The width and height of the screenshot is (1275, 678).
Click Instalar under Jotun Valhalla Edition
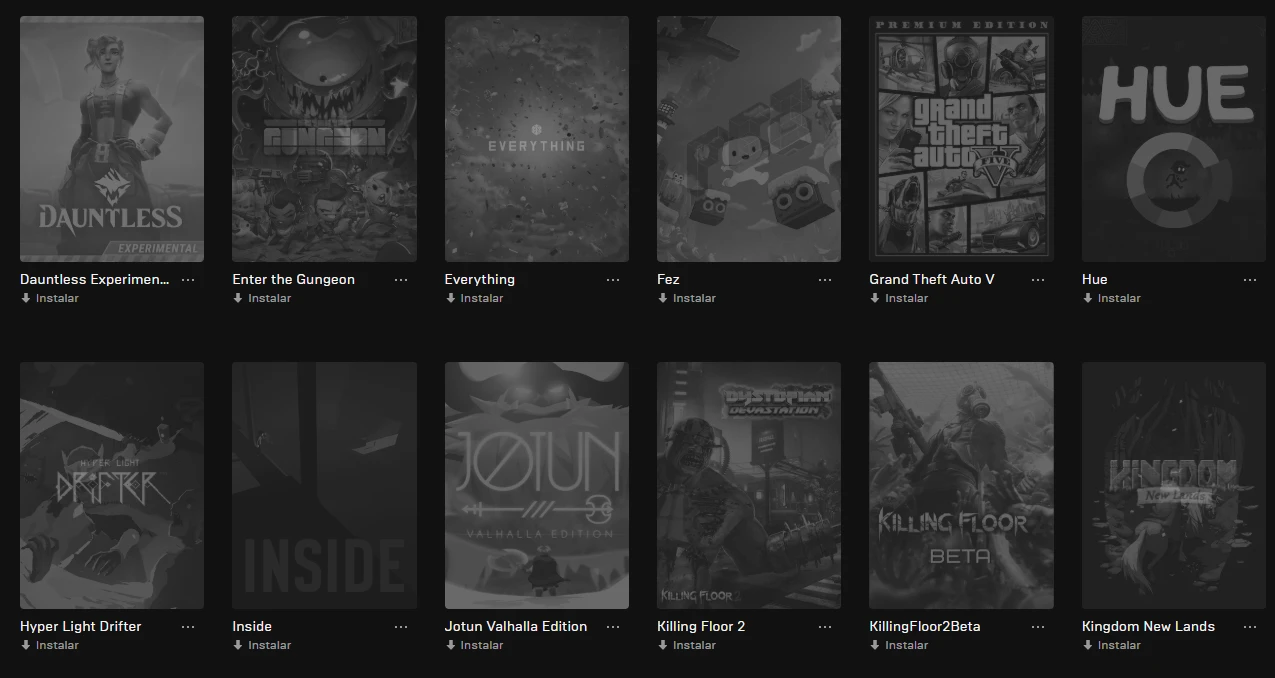(482, 645)
